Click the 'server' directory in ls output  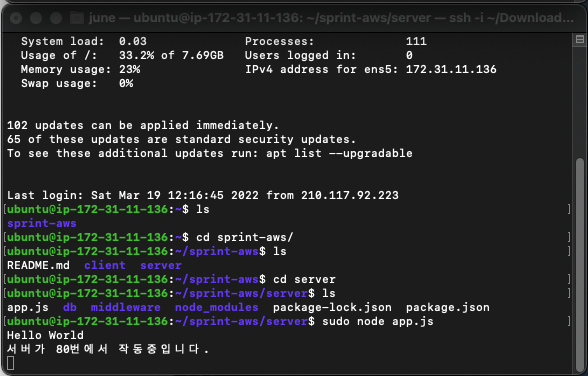(x=161, y=265)
